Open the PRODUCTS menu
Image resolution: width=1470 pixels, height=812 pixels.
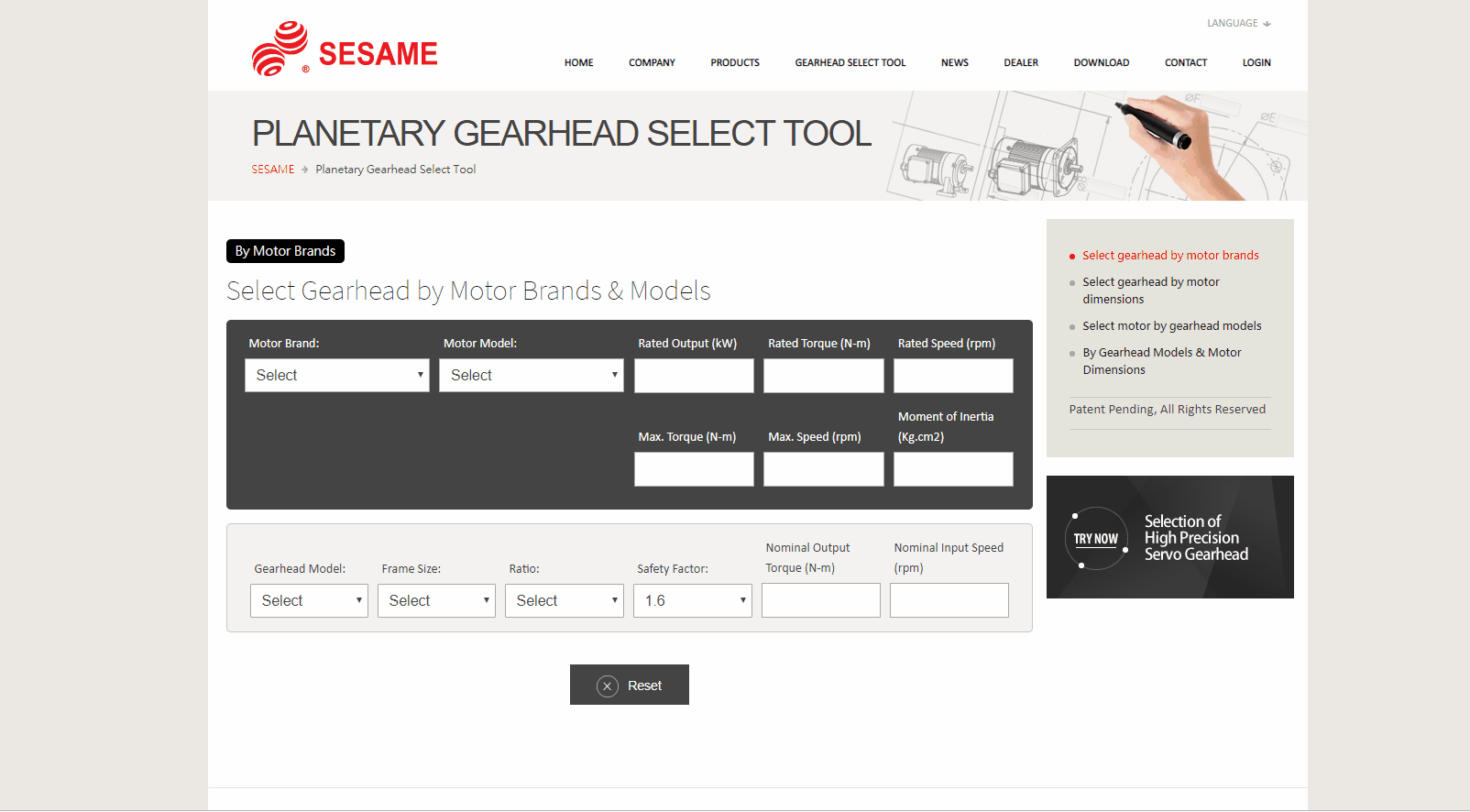(x=735, y=63)
